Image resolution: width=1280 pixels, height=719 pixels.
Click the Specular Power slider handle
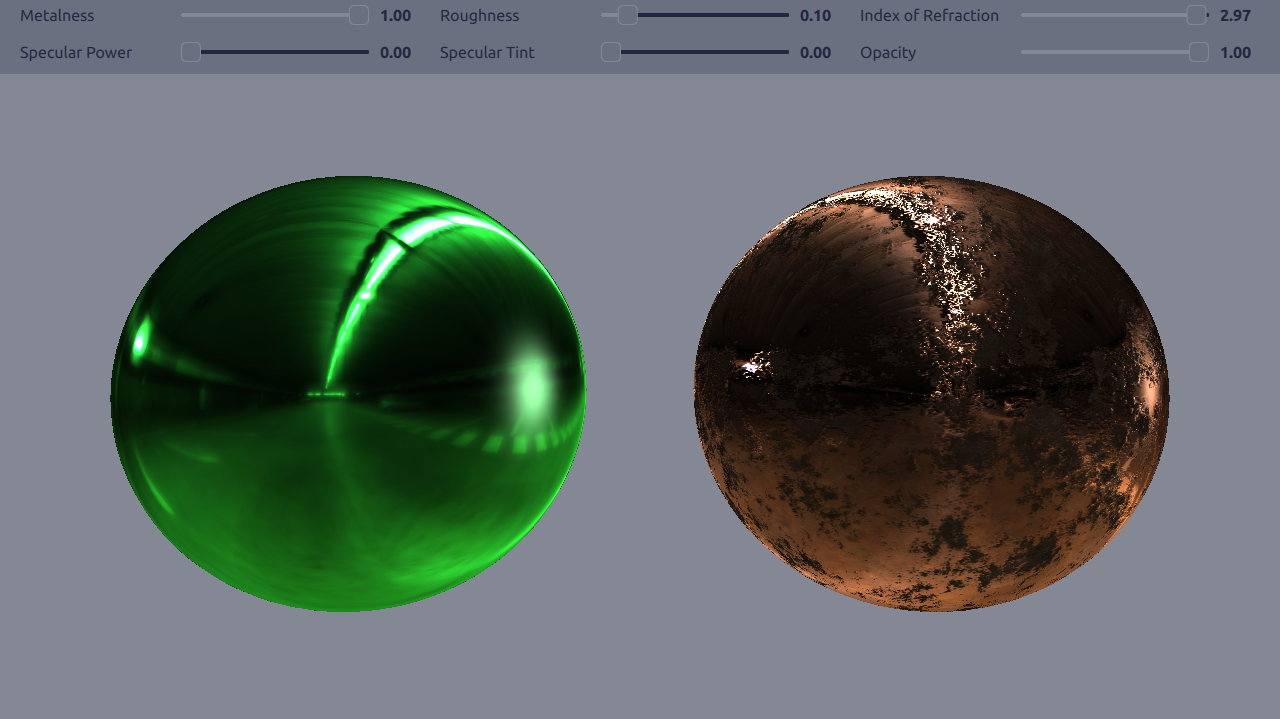coord(191,52)
